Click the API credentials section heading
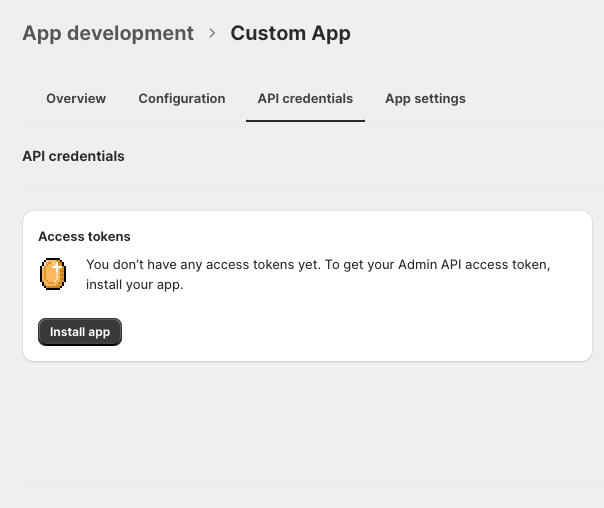 point(73,156)
